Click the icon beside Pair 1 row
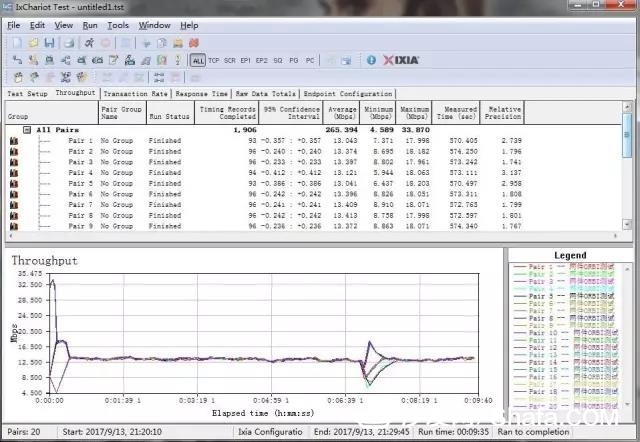The height and width of the screenshot is (442, 640). (x=14, y=141)
